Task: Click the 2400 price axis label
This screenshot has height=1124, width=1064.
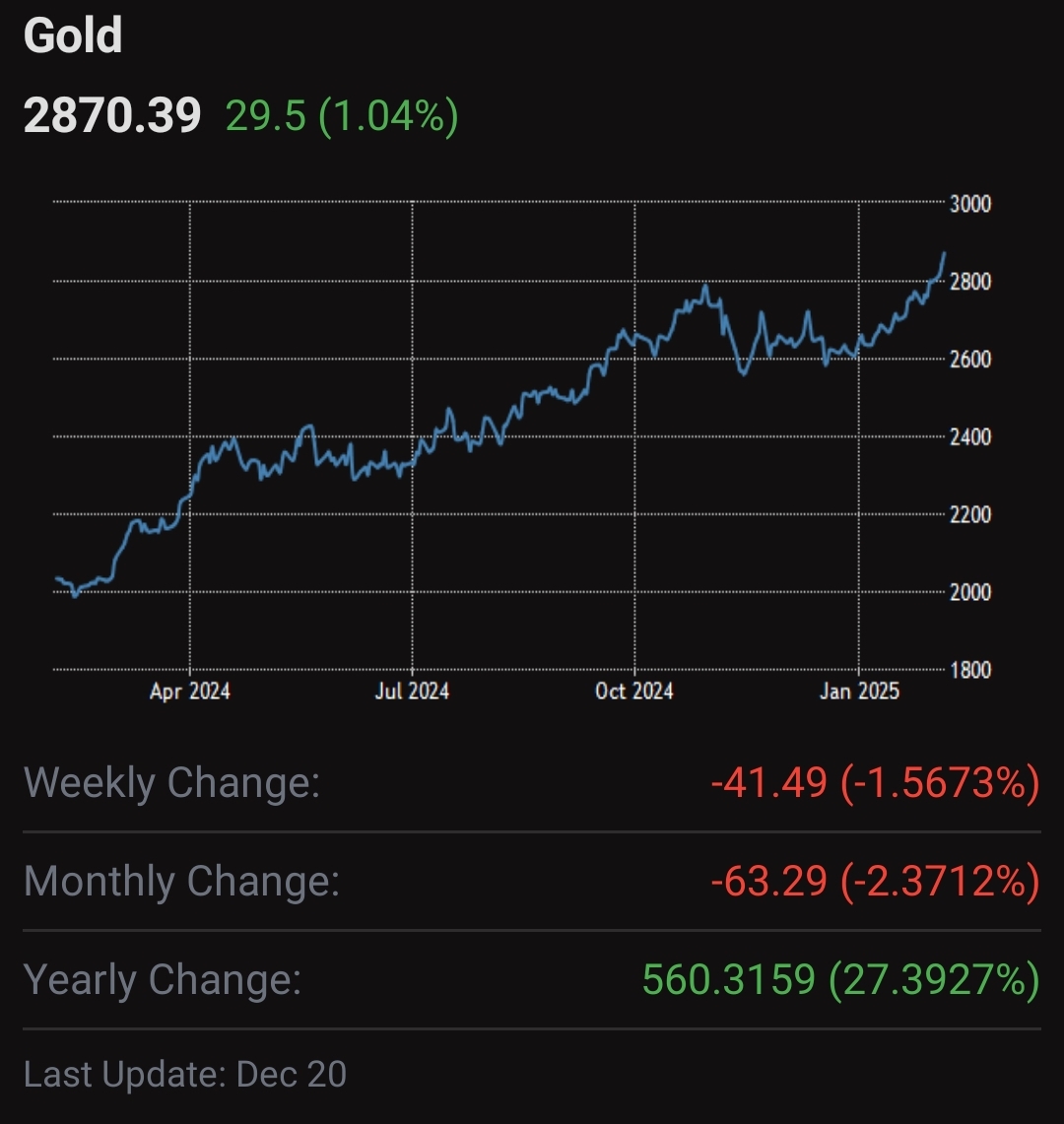Action: [970, 436]
